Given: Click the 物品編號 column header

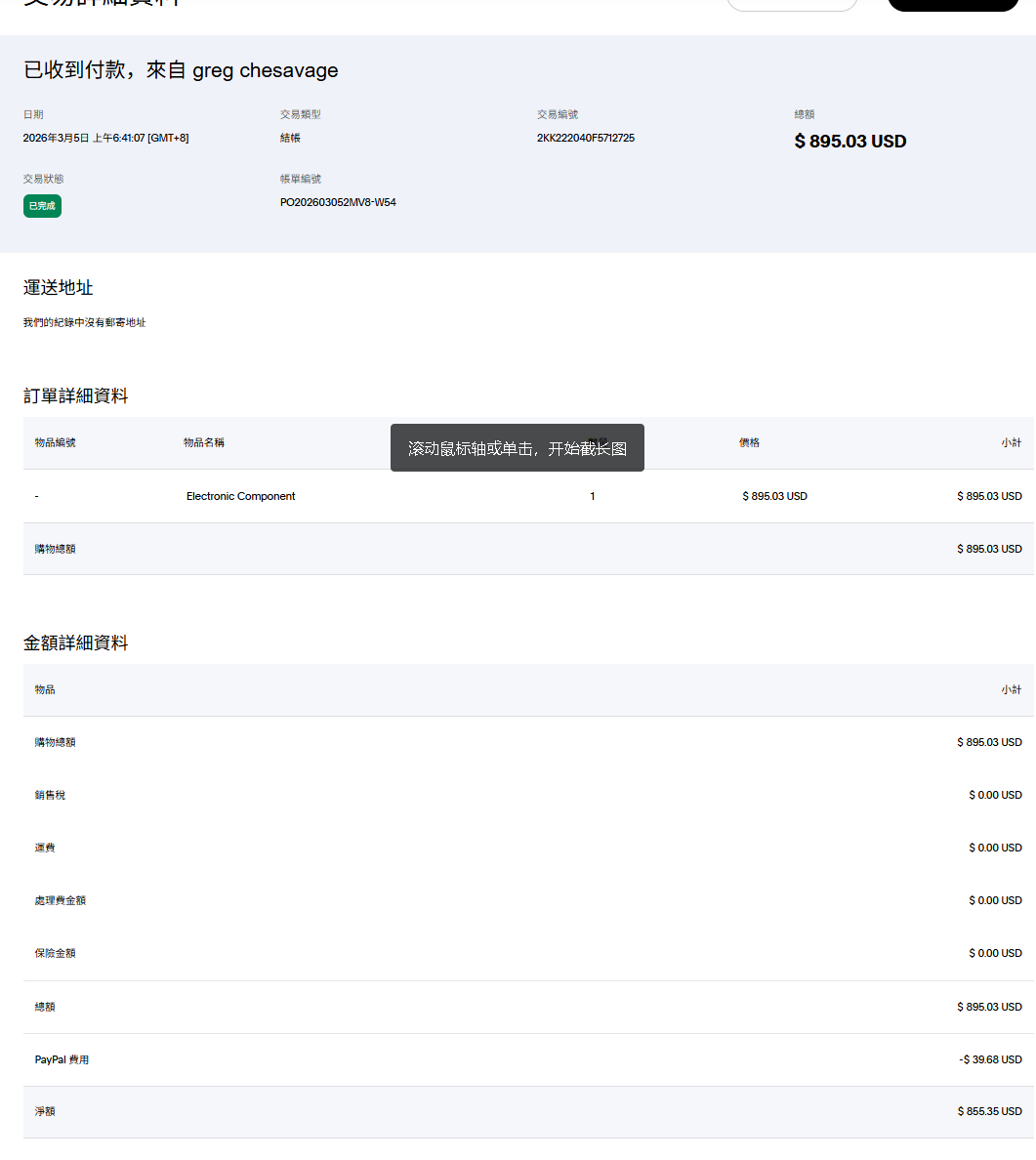Looking at the screenshot, I should click(55, 442).
